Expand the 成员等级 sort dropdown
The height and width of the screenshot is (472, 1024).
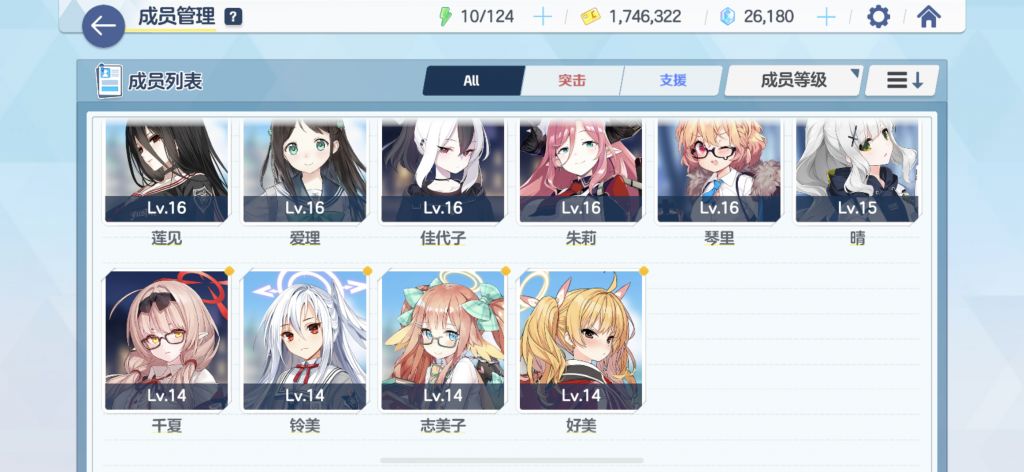(793, 80)
